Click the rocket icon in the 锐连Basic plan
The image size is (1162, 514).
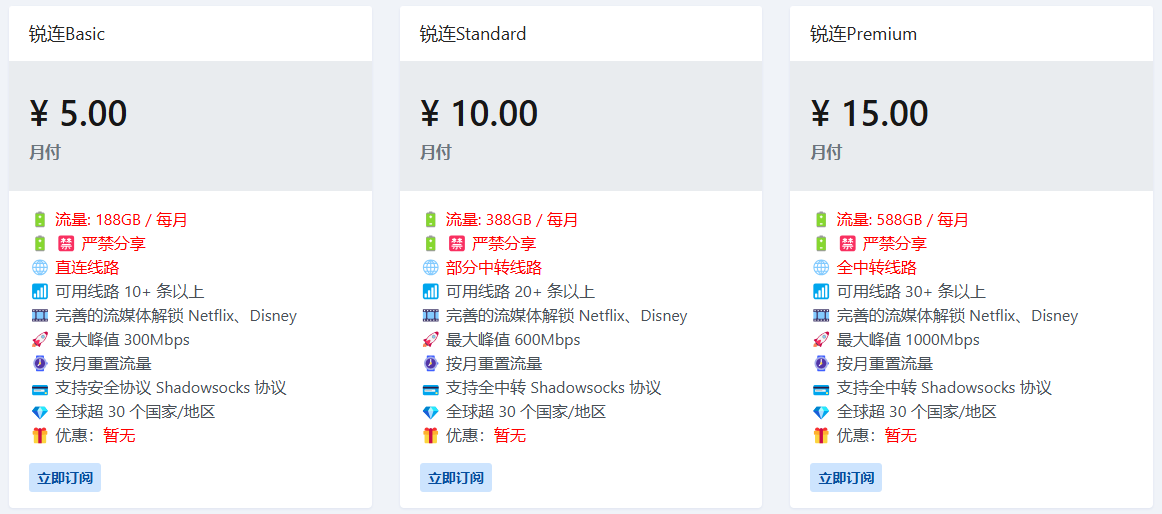pos(40,340)
